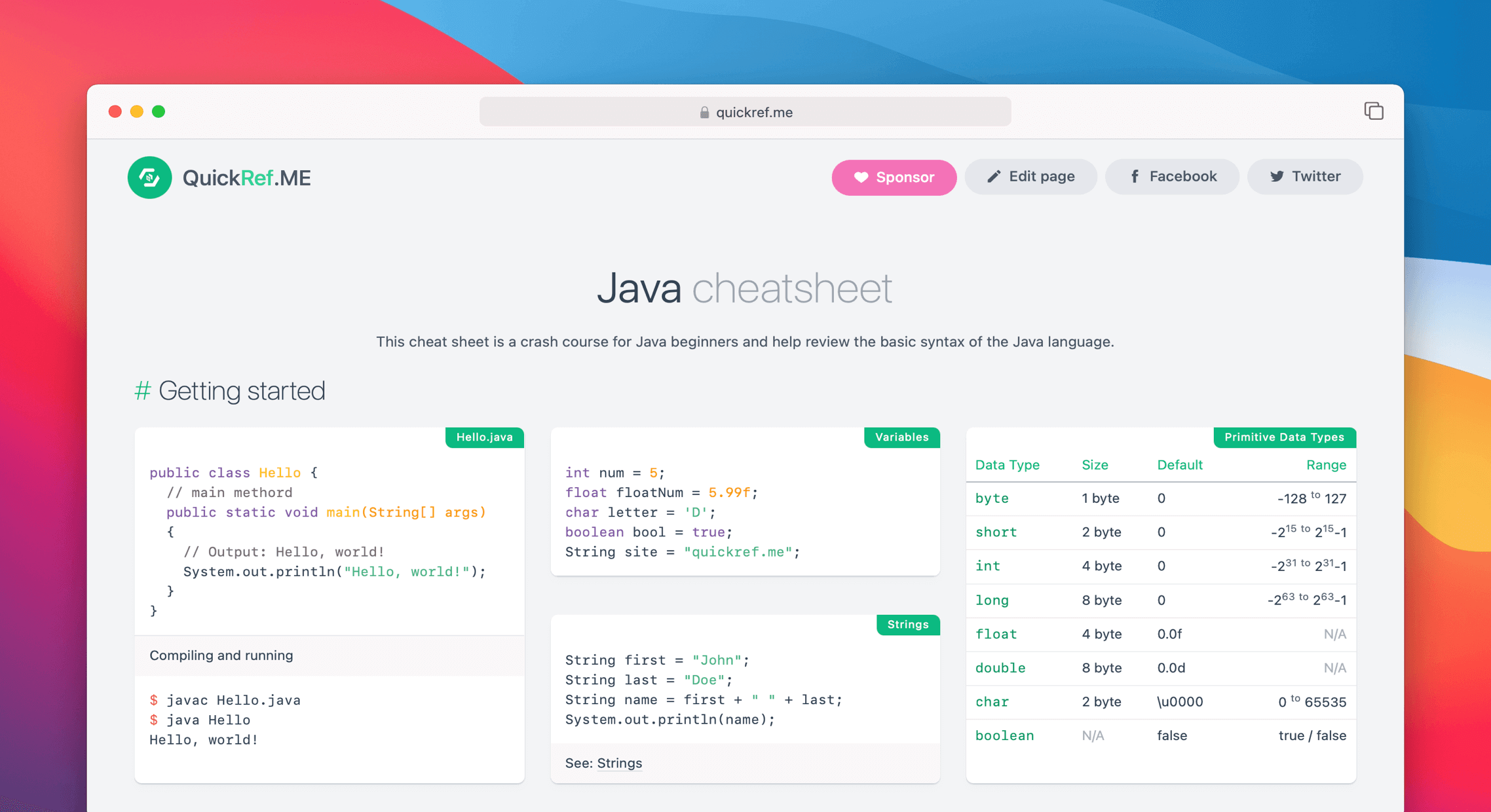Click the padlock icon in the address bar
Image resolution: width=1491 pixels, height=812 pixels.
pyautogui.click(x=704, y=111)
